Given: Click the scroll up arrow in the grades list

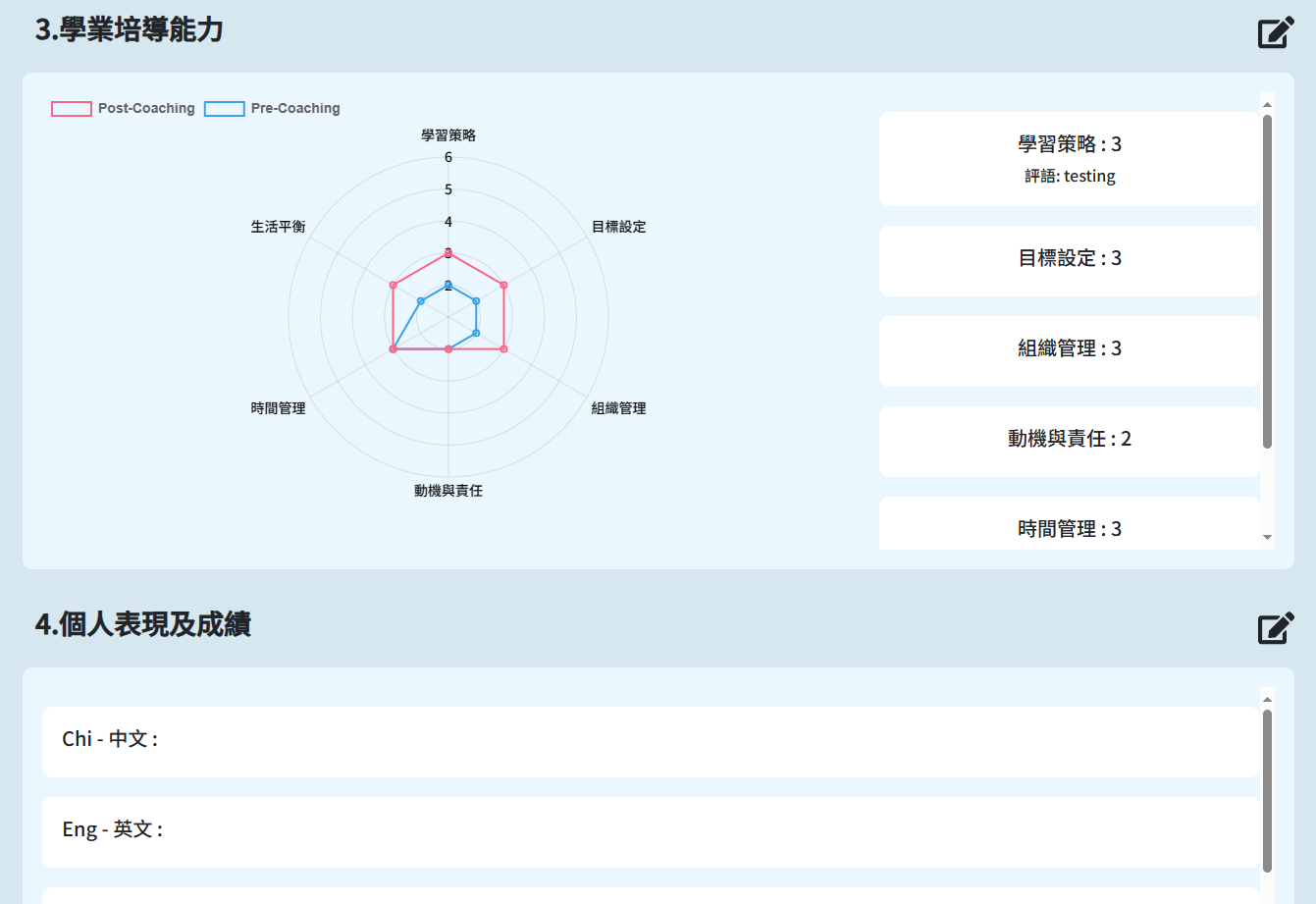Looking at the screenshot, I should [x=1267, y=699].
